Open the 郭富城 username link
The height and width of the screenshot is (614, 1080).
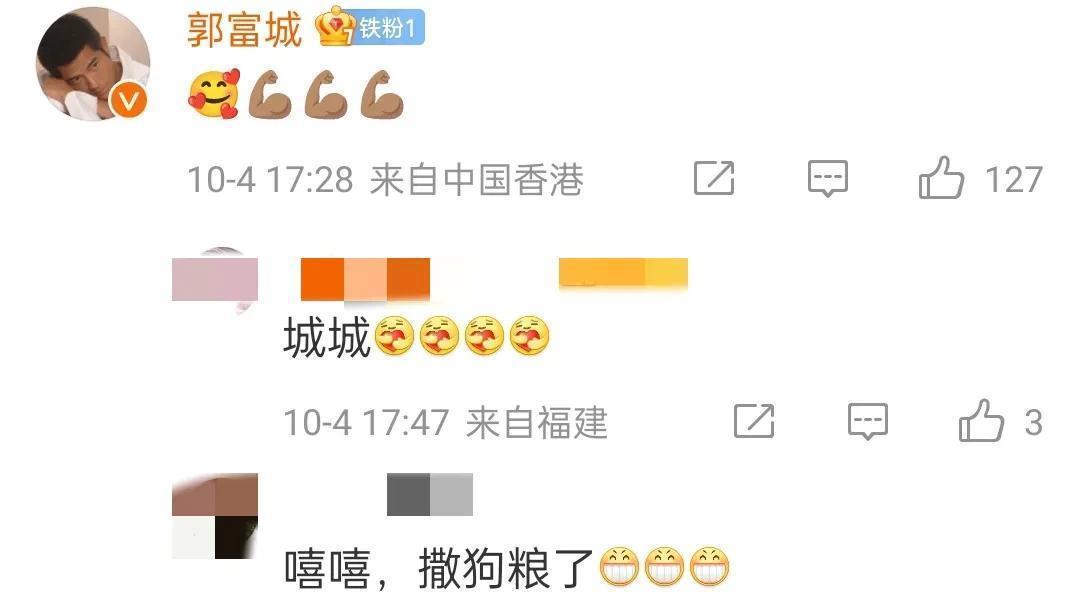(244, 30)
